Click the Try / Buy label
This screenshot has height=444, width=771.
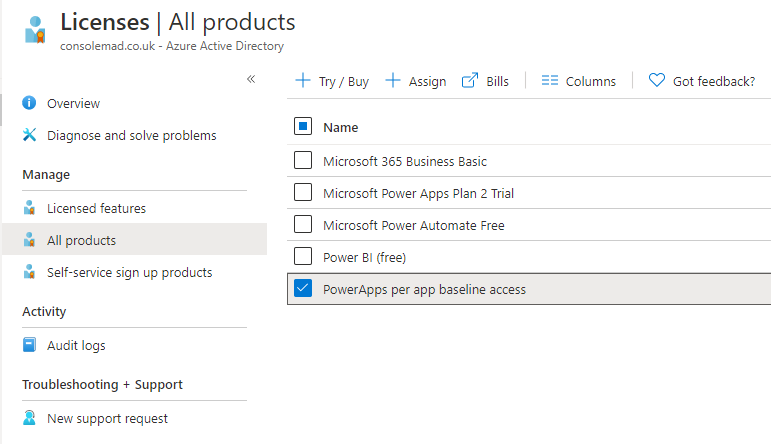[x=344, y=82]
